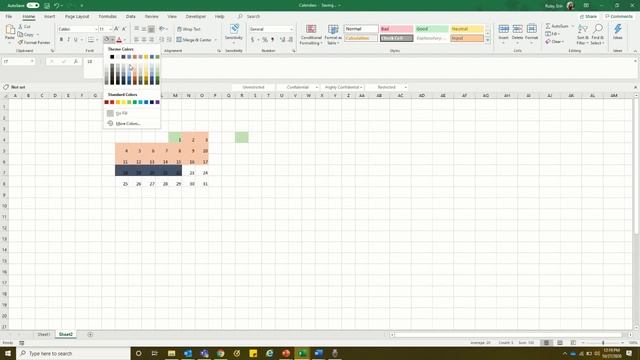Apply the Neutral cell style
The image size is (640, 360).
[467, 29]
